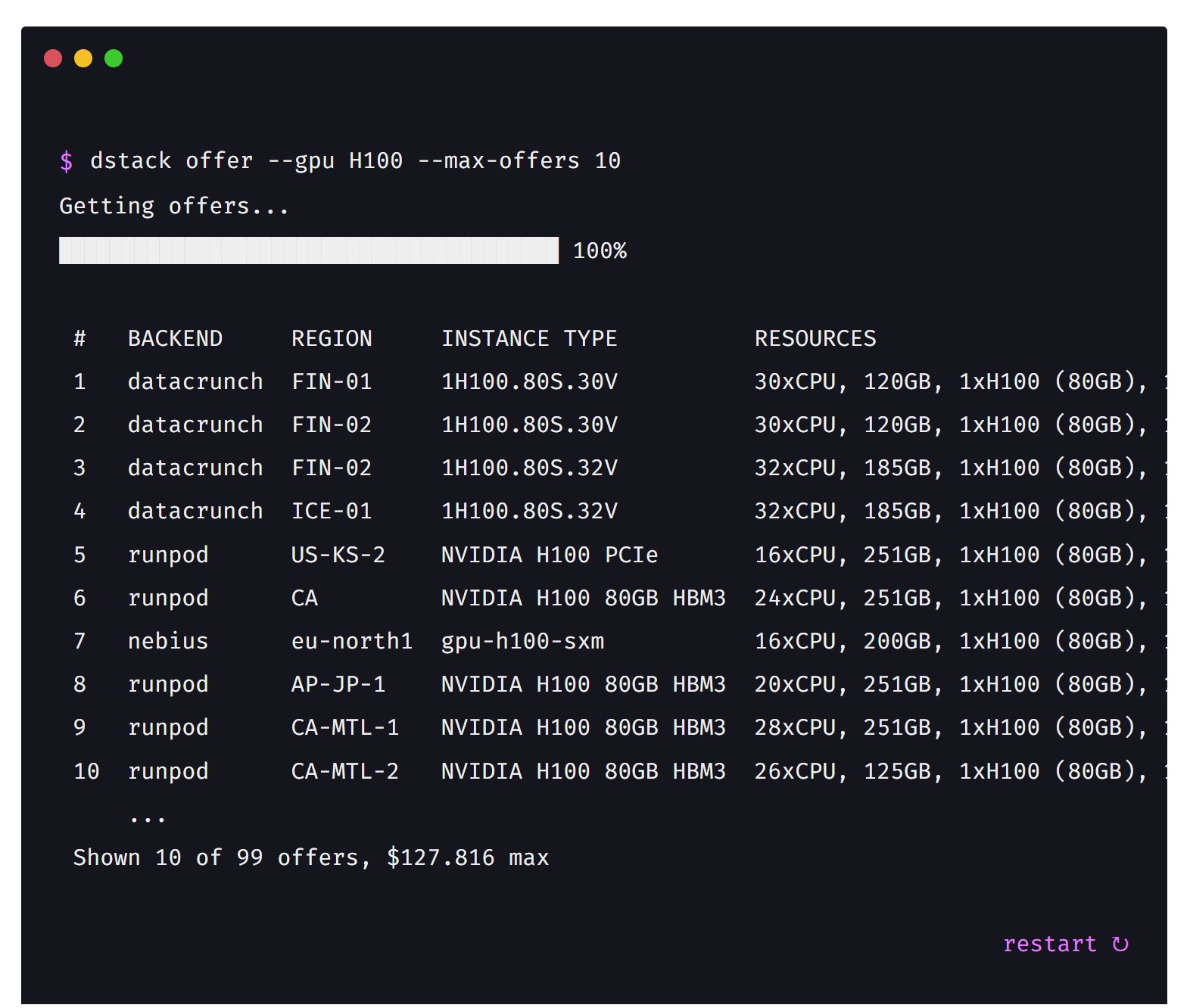Click the 'Shown 10 of 99 offers' summary
Image resolution: width=1190 pixels, height=1008 pixels.
[x=310, y=857]
